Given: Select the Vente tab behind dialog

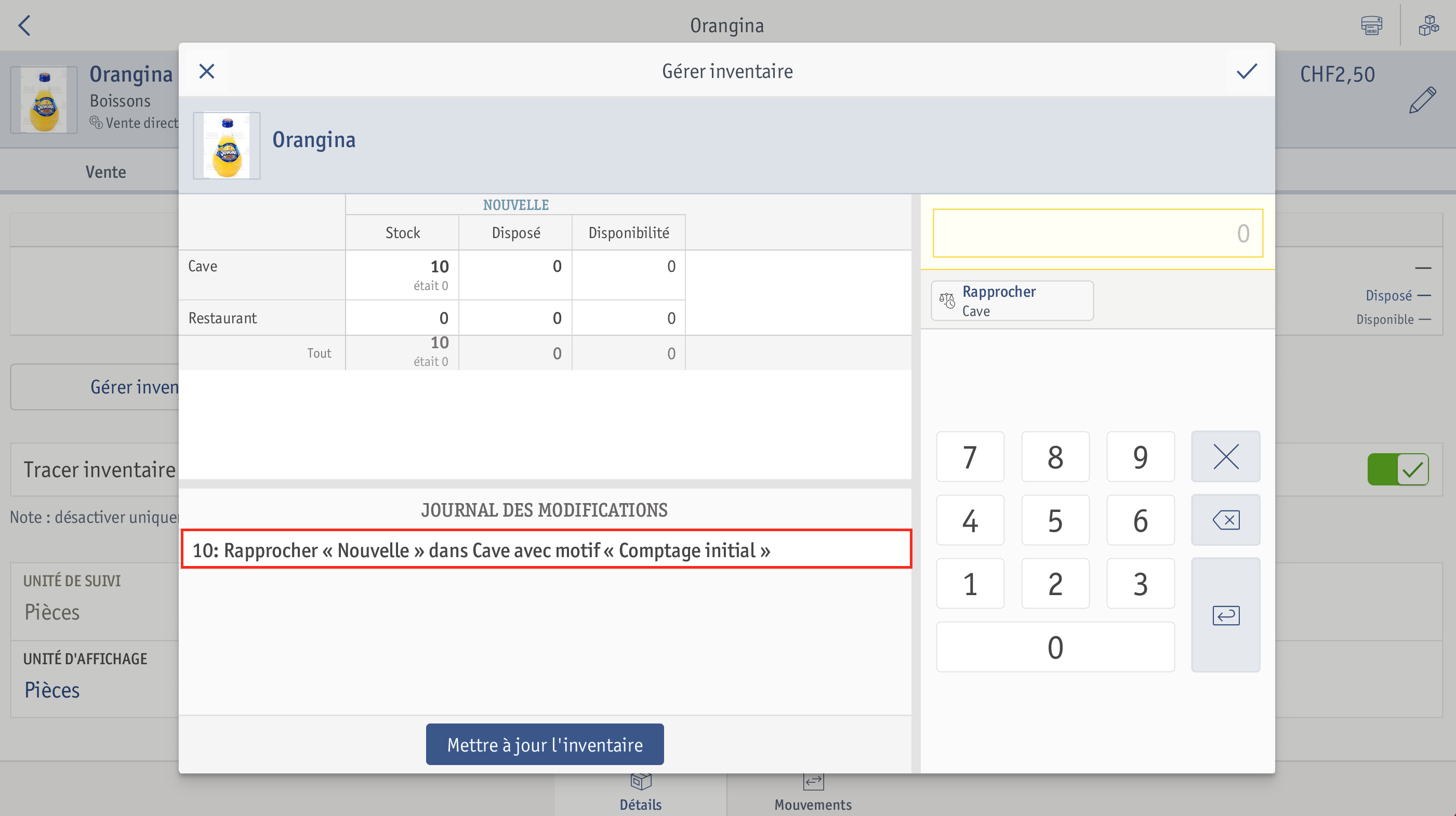Looking at the screenshot, I should click(105, 172).
